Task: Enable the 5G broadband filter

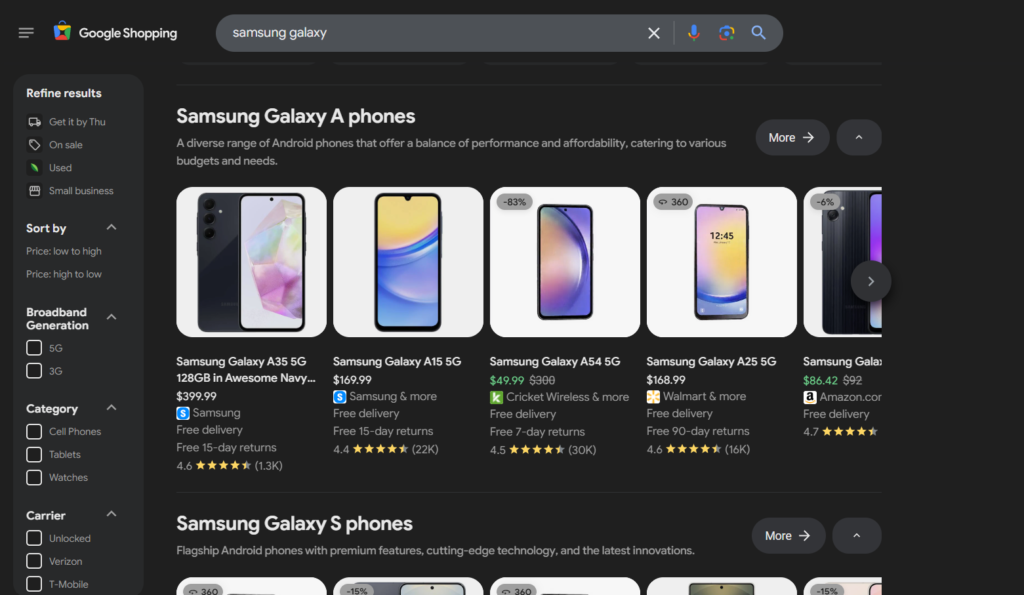Action: pyautogui.click(x=34, y=347)
